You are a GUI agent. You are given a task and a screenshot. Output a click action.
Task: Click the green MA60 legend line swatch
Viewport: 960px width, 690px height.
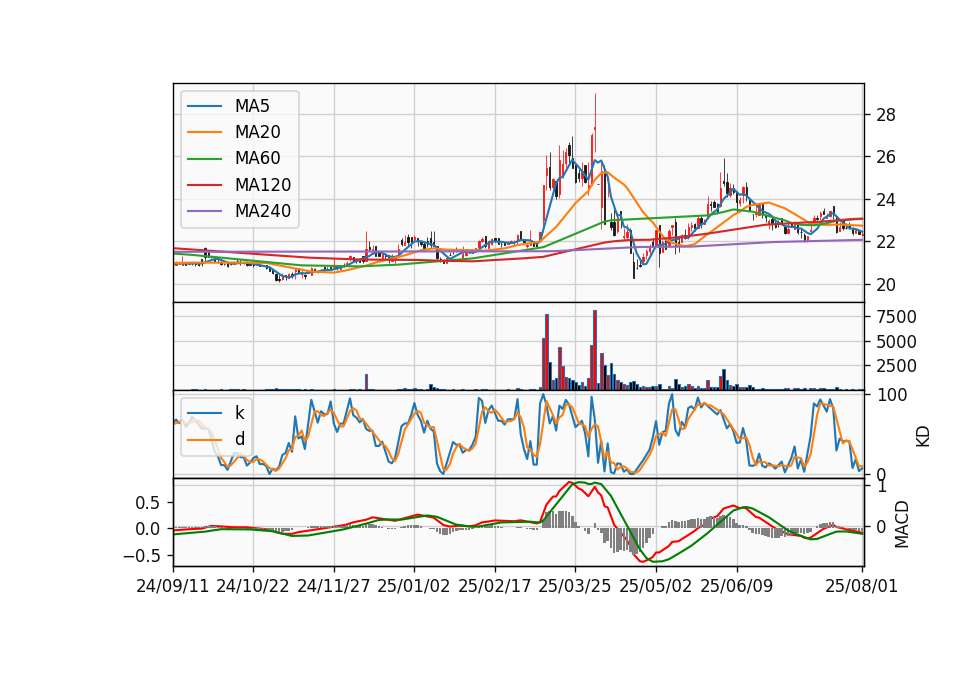(204, 159)
